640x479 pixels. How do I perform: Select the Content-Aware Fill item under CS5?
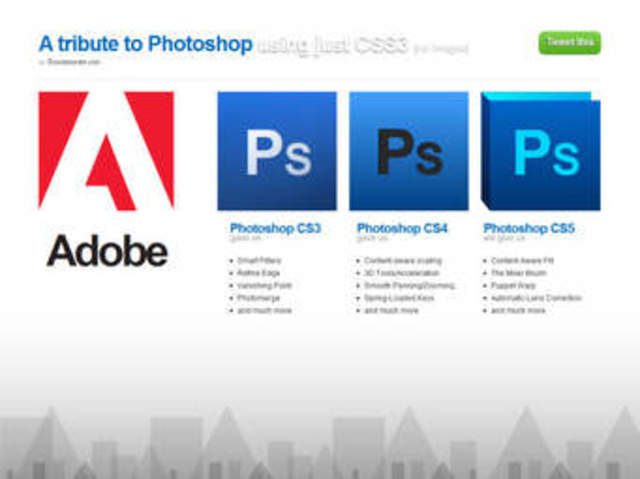click(522, 260)
